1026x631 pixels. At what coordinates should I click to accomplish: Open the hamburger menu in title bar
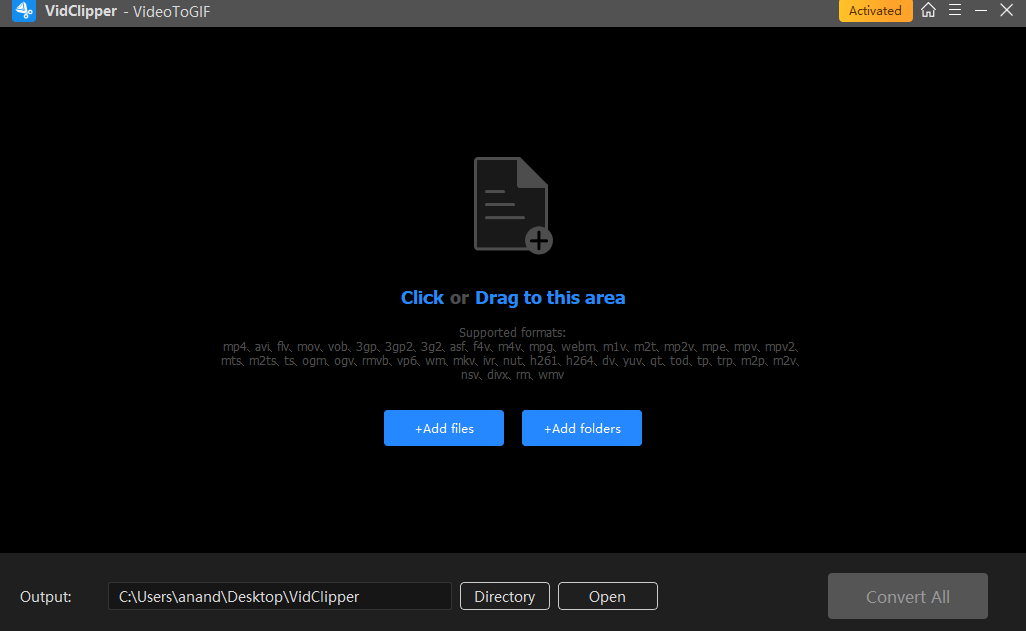point(955,11)
